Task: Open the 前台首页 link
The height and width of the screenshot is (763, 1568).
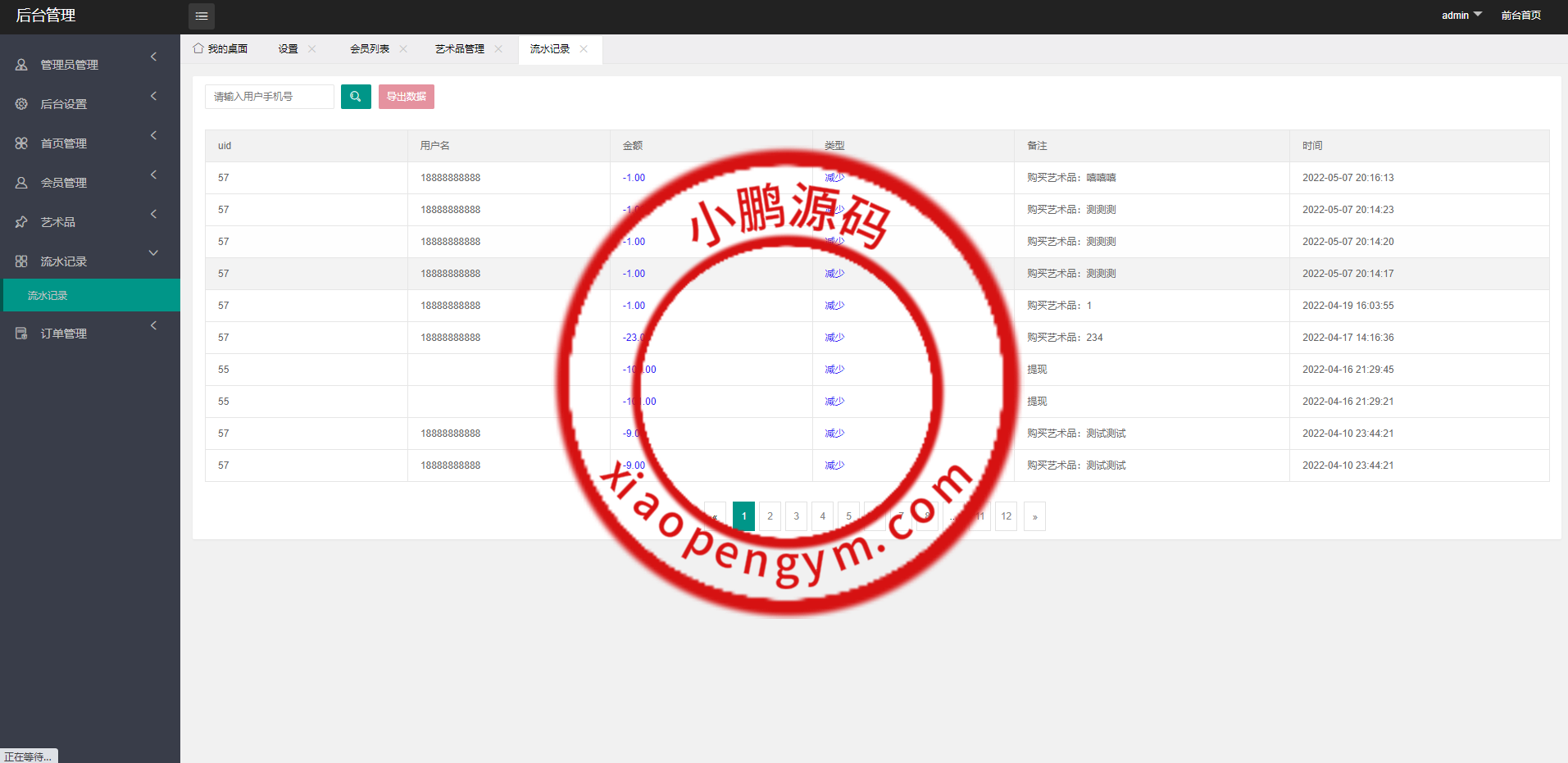Action: point(1520,16)
